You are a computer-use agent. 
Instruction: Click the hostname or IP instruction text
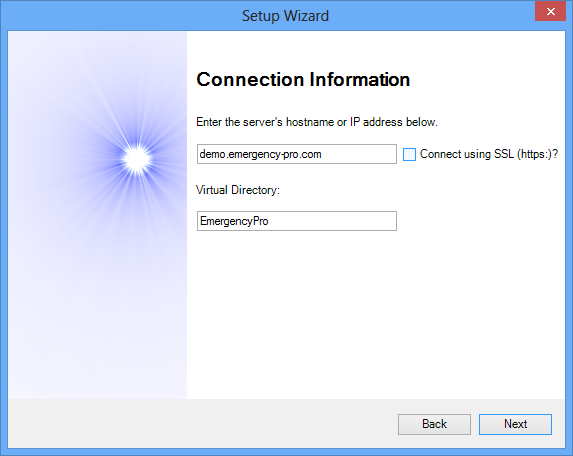coord(316,122)
